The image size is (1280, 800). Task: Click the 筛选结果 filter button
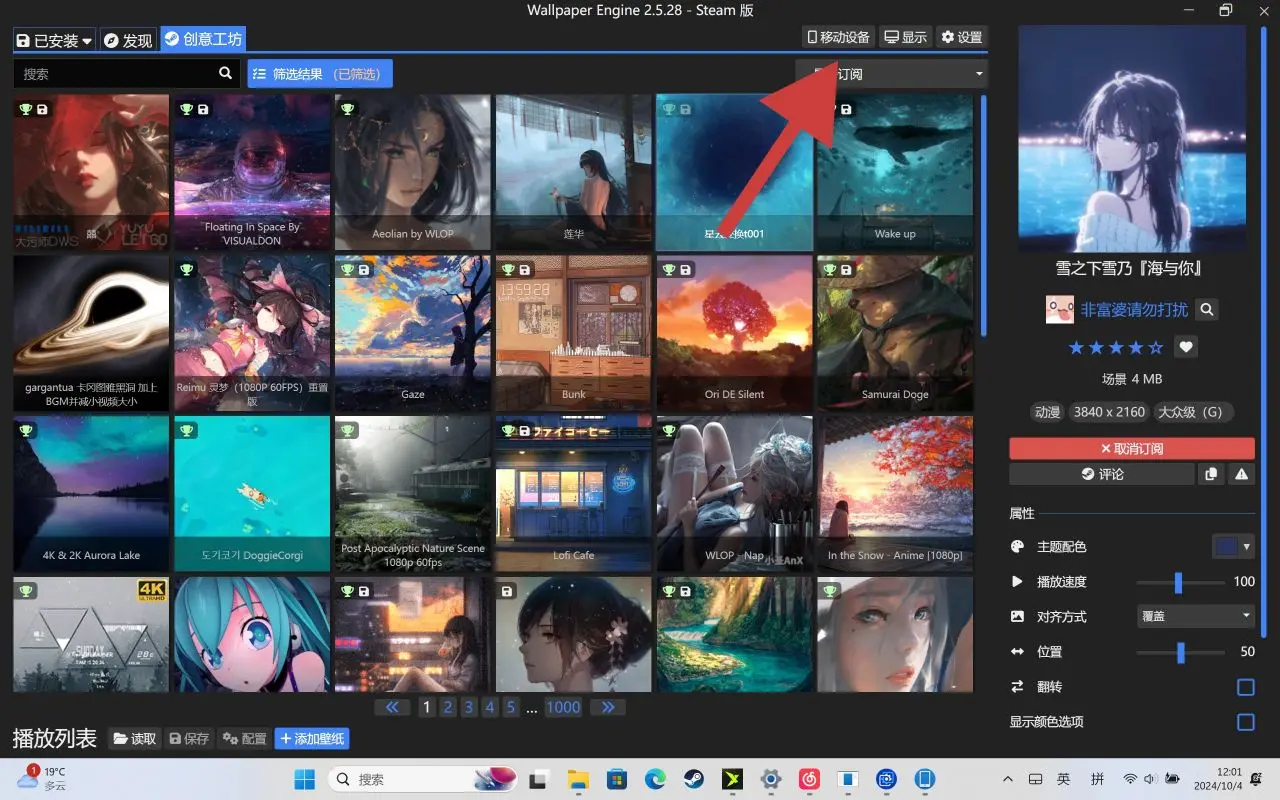click(320, 74)
